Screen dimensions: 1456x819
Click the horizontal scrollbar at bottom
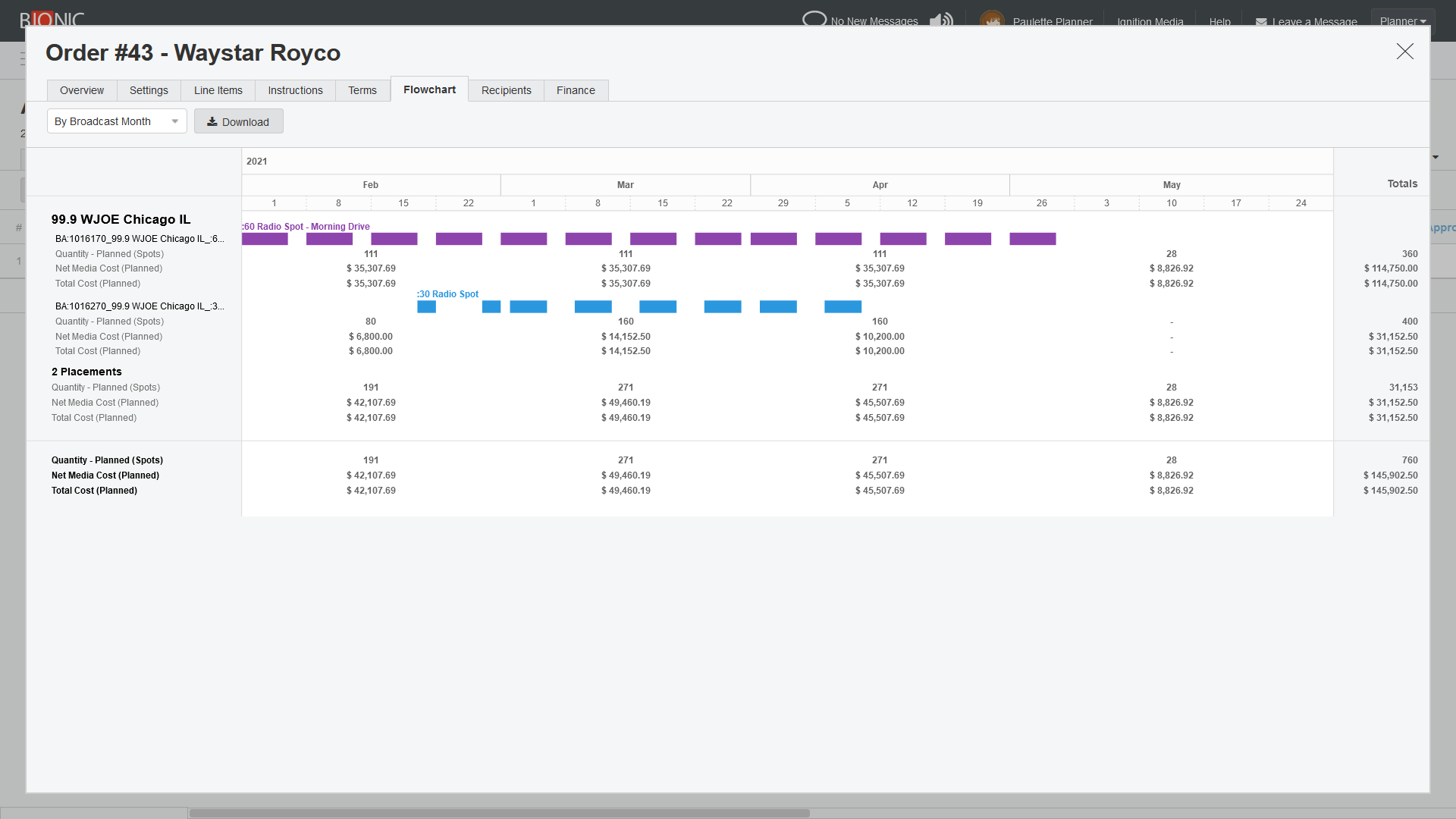pyautogui.click(x=499, y=813)
